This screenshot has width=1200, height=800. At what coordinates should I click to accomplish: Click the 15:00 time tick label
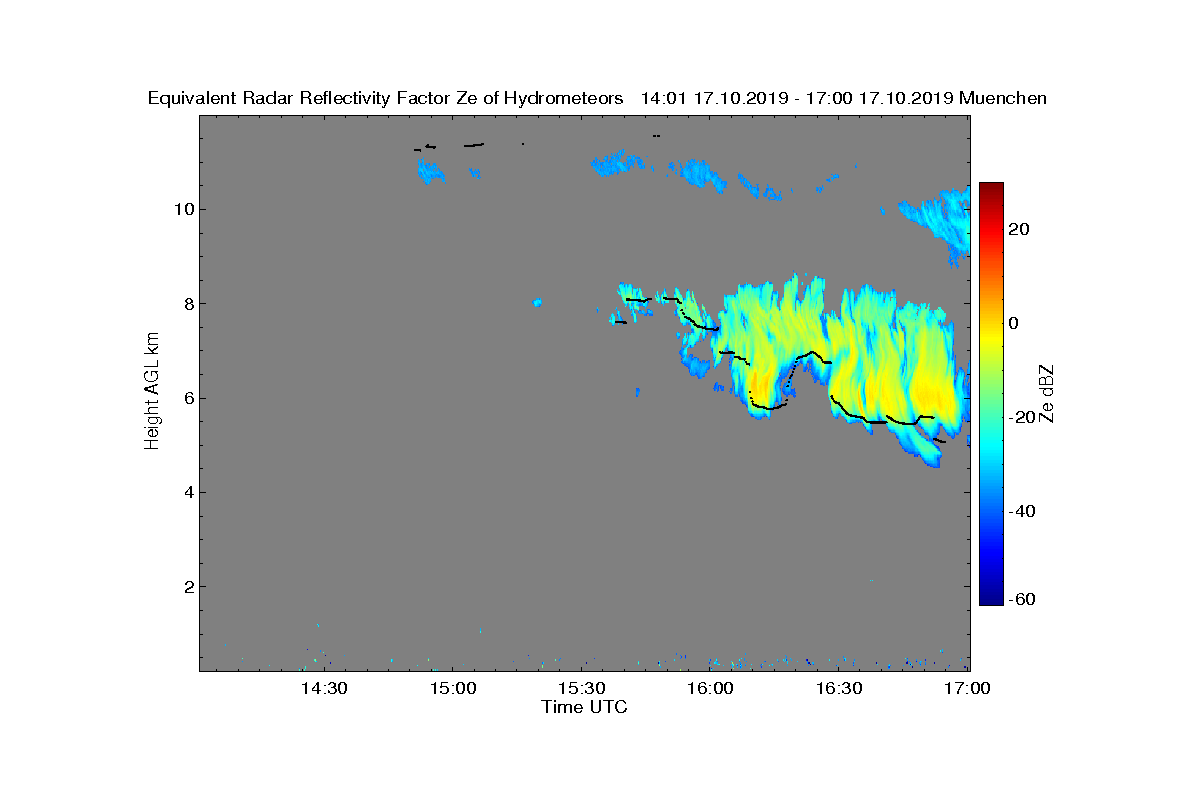[453, 688]
